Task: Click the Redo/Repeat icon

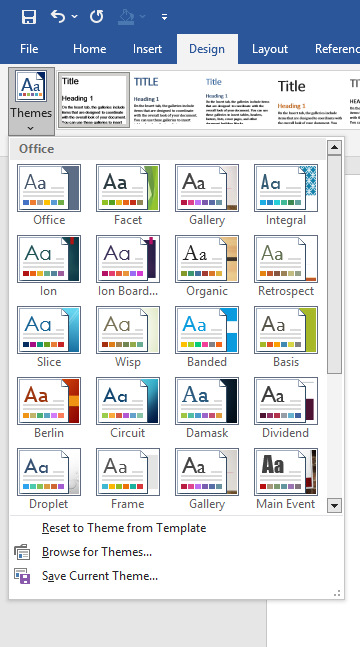Action: (x=97, y=17)
